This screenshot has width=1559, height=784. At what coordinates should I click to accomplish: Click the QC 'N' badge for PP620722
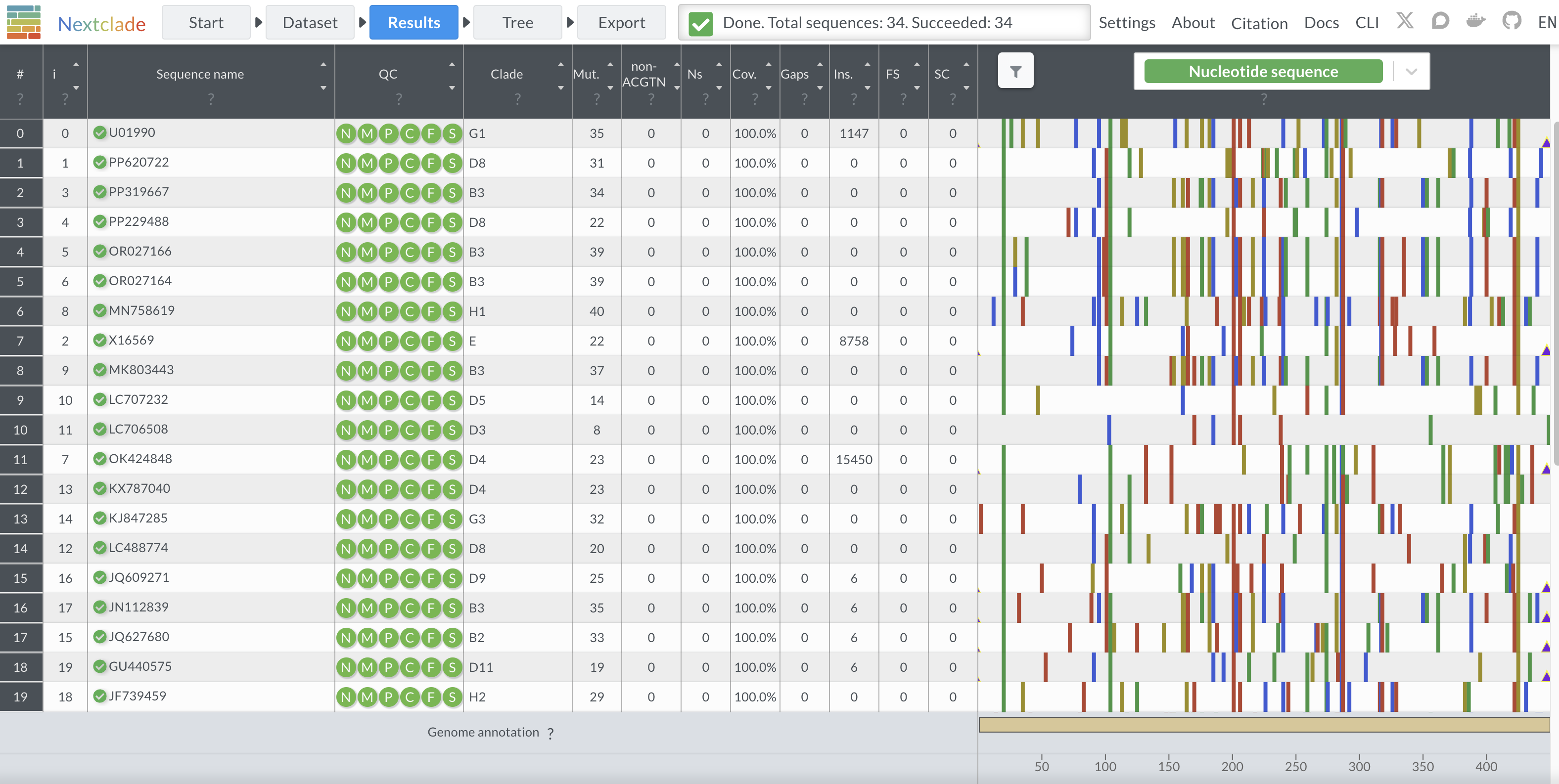click(346, 163)
